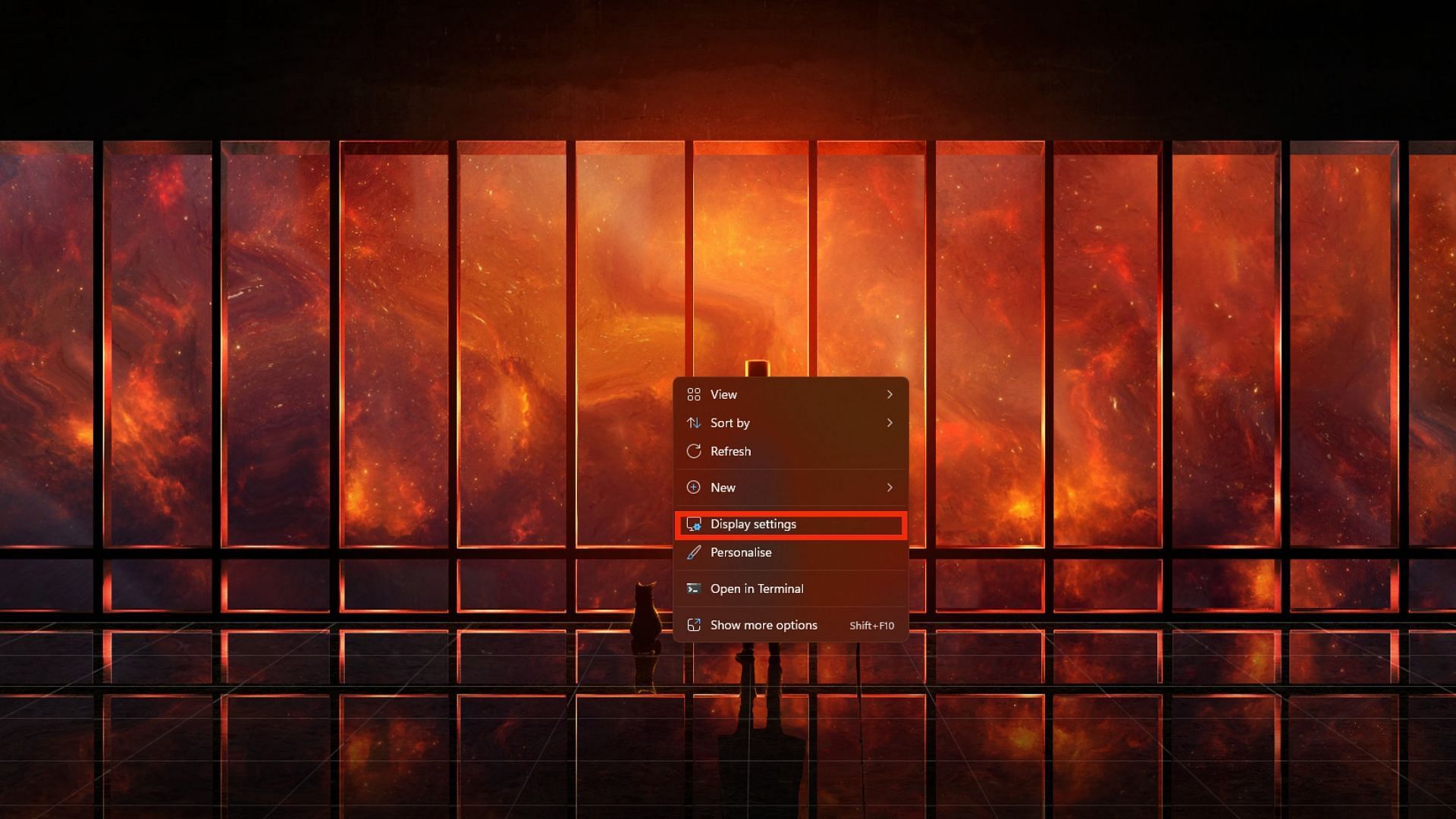Viewport: 1456px width, 819px height.
Task: Select icon size via View submenu
Action: 790,393
